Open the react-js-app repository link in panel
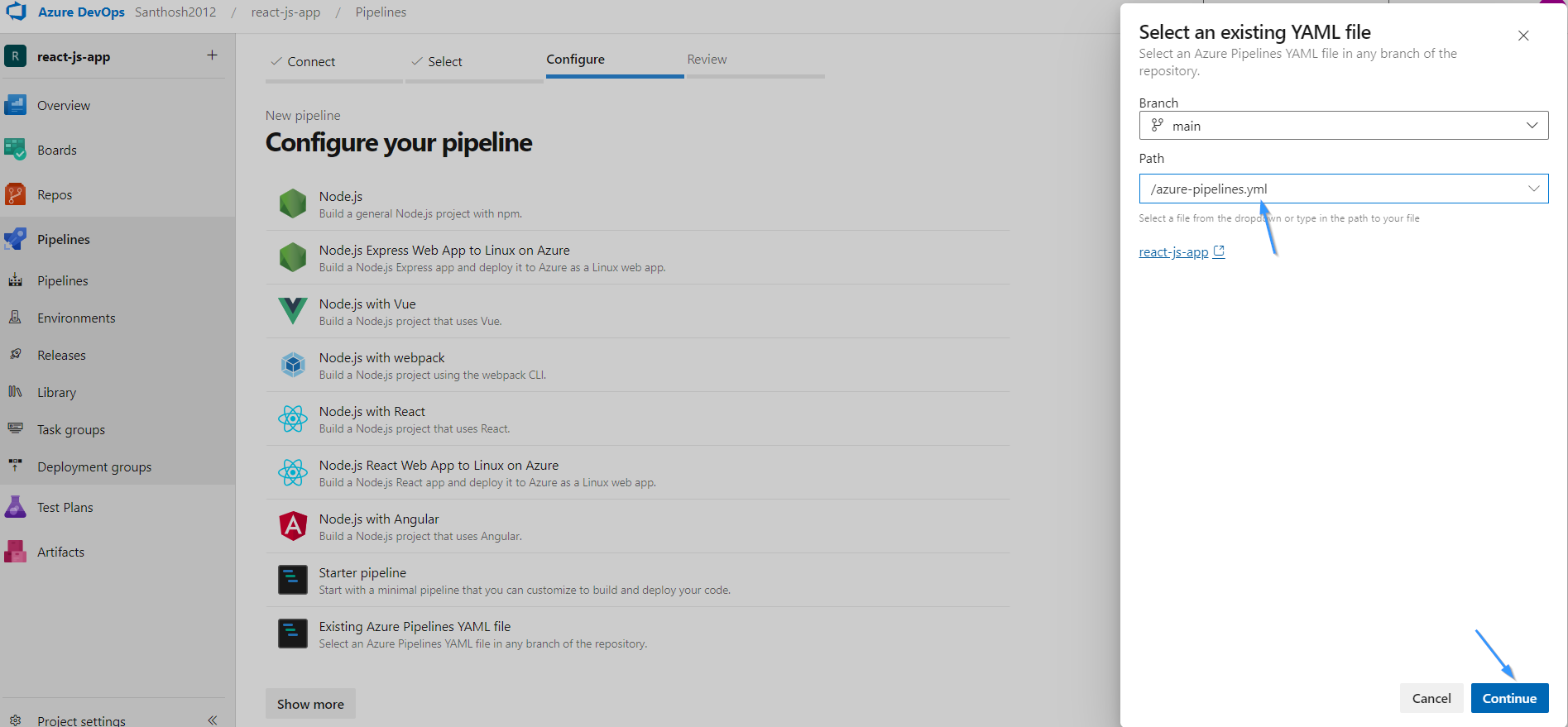This screenshot has width=1568, height=727. point(1173,252)
